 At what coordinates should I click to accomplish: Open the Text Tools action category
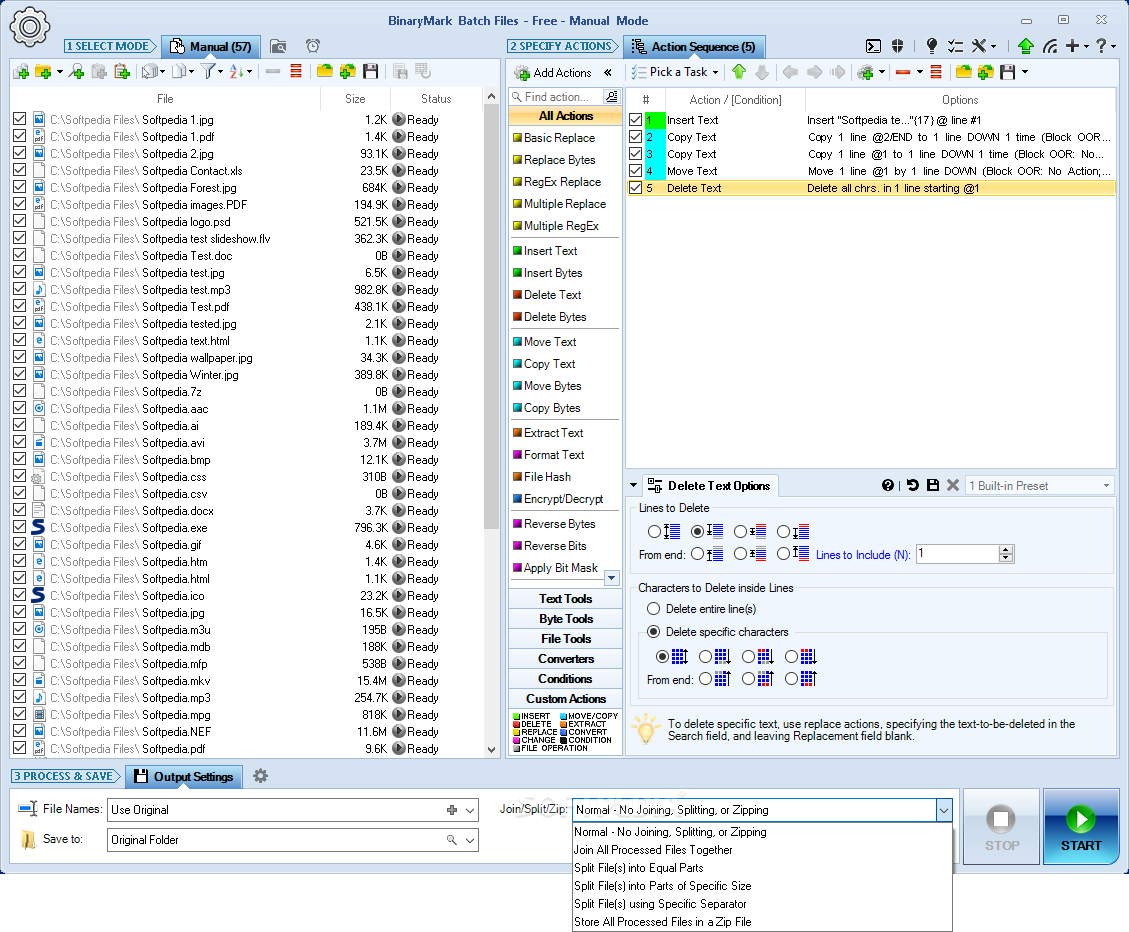pyautogui.click(x=565, y=599)
